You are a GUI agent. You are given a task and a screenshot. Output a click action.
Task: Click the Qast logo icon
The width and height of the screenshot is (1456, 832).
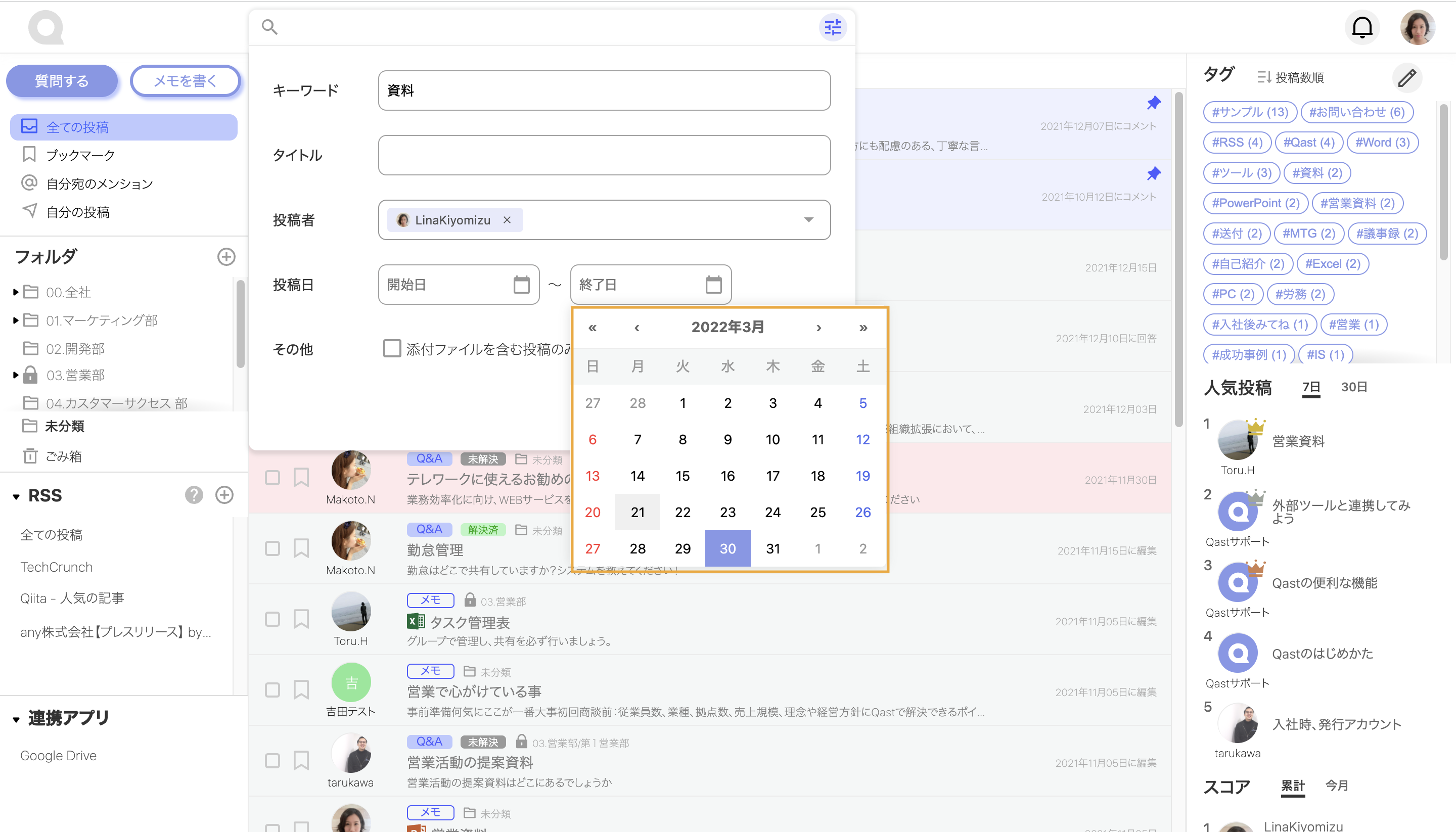tap(45, 27)
